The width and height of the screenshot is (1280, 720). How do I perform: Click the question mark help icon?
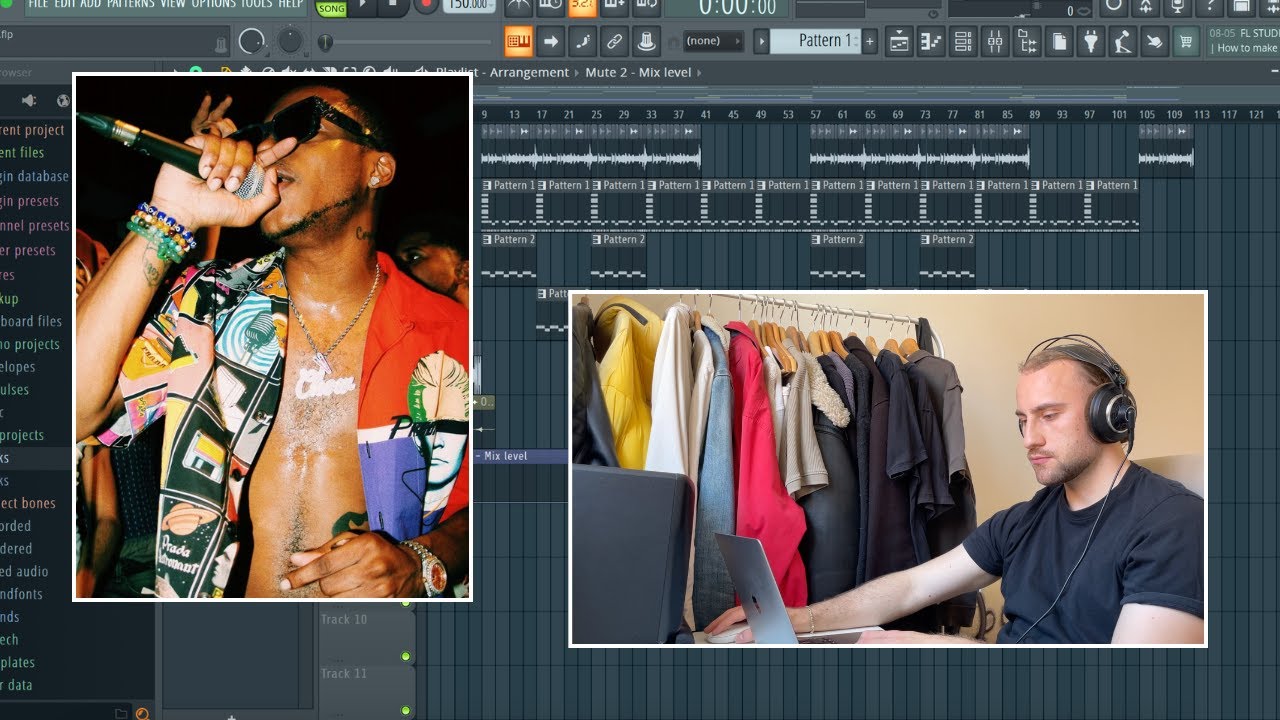pyautogui.click(x=1209, y=6)
